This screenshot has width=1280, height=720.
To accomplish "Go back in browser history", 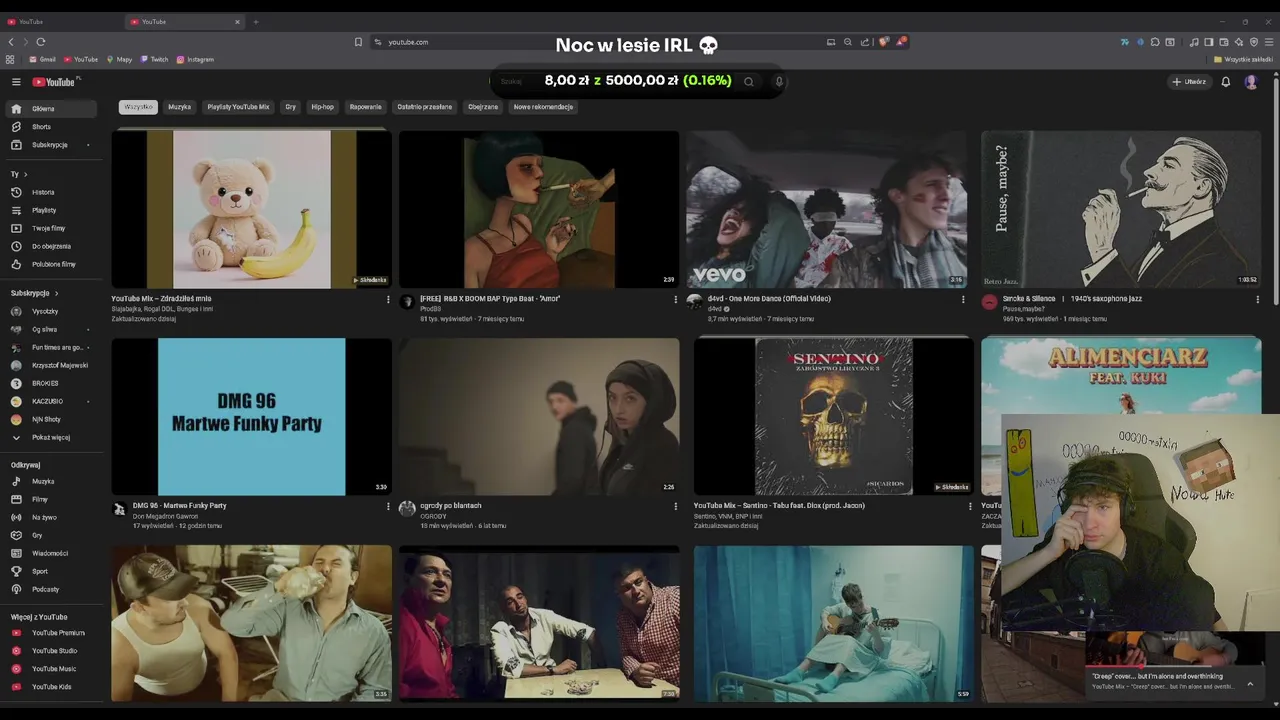I will click(x=11, y=42).
